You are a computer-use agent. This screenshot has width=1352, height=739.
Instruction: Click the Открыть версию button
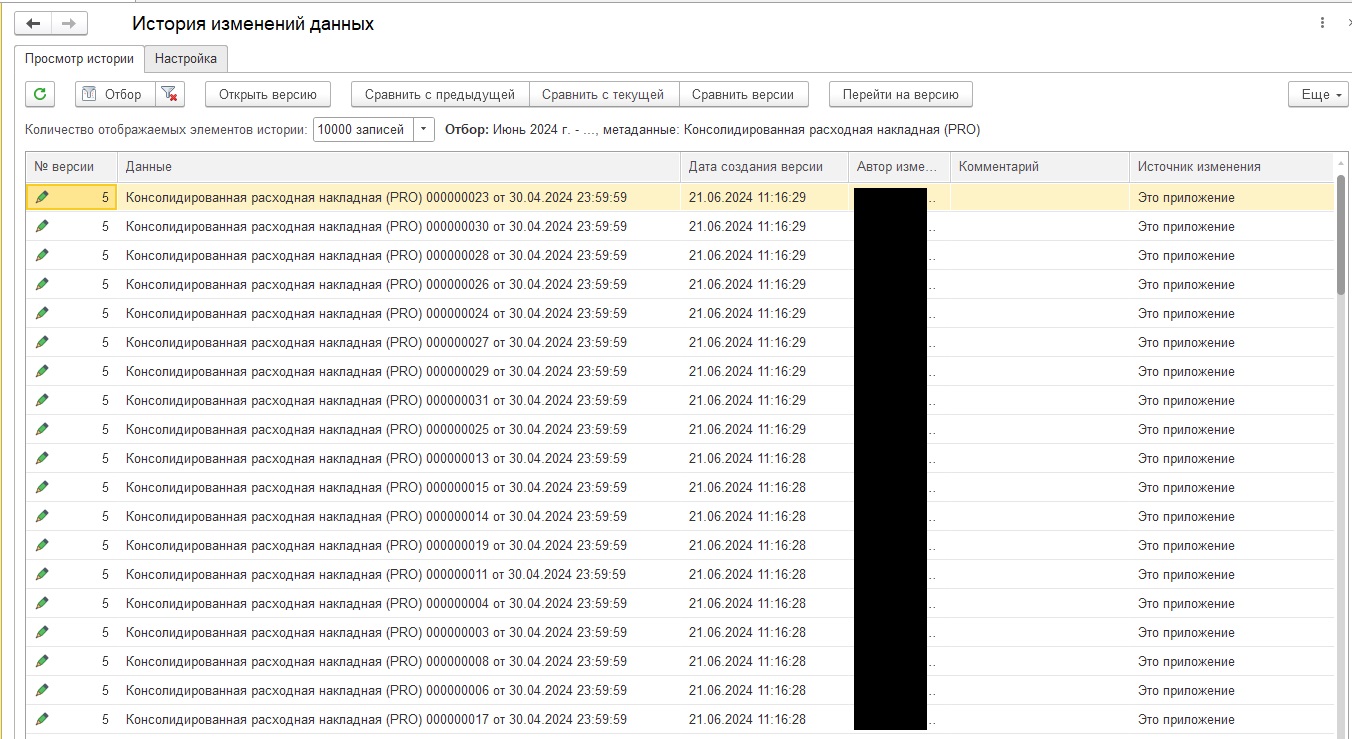pos(268,94)
